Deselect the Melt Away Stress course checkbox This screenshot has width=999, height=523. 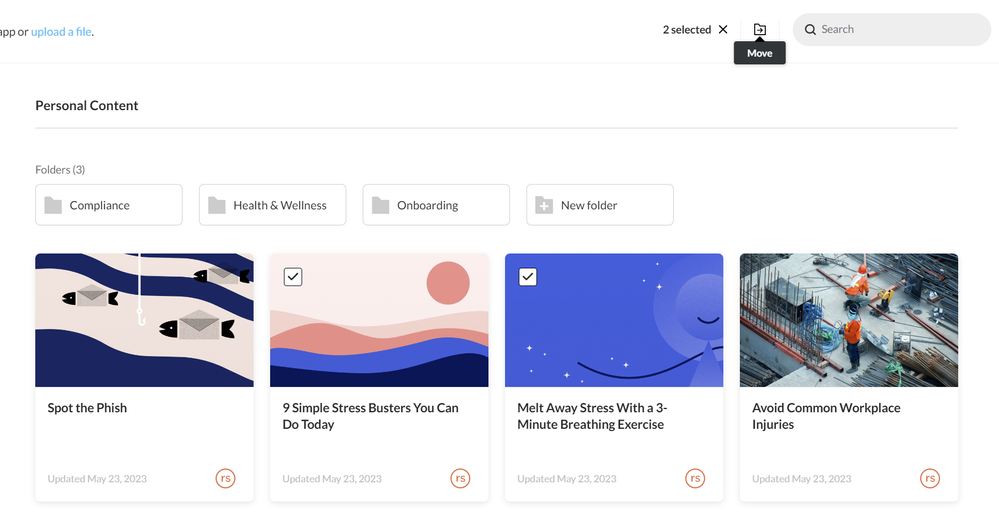click(x=528, y=277)
